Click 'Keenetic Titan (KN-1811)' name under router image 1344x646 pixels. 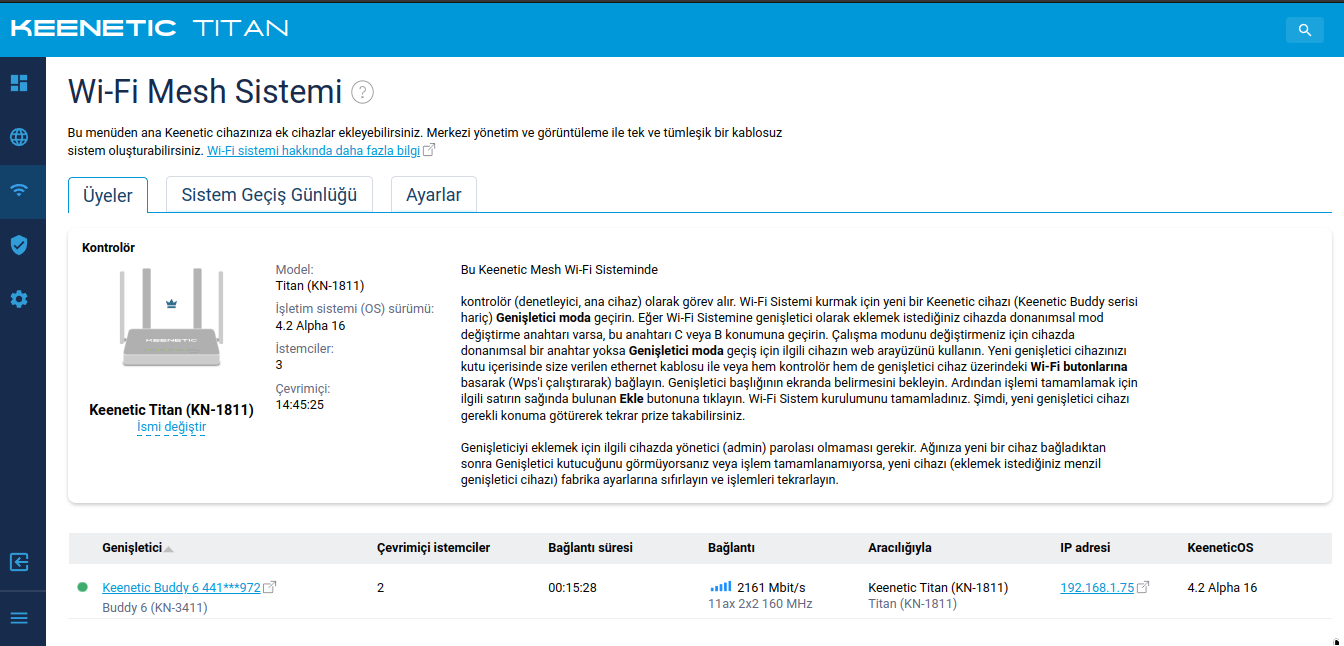point(171,410)
